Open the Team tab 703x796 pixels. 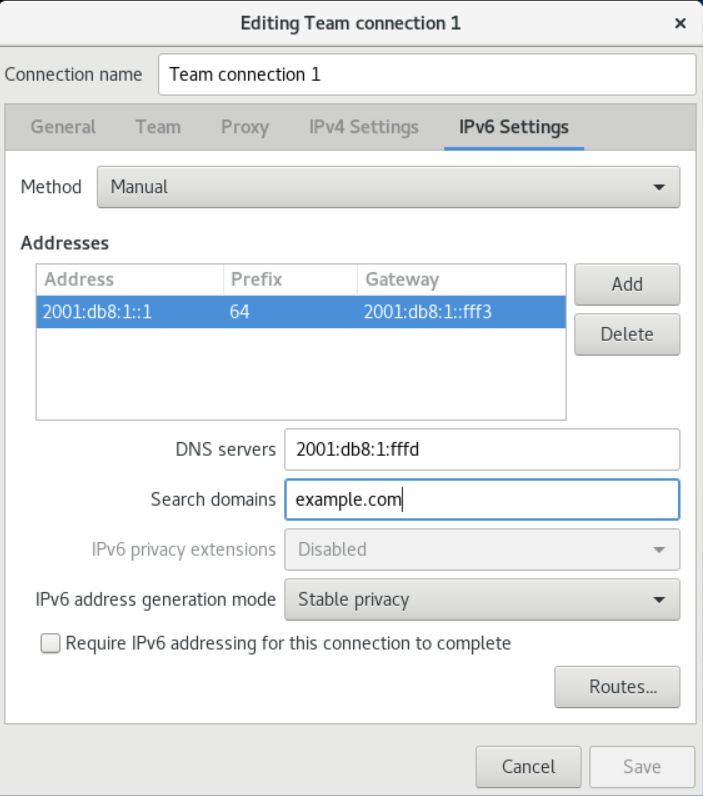click(158, 127)
